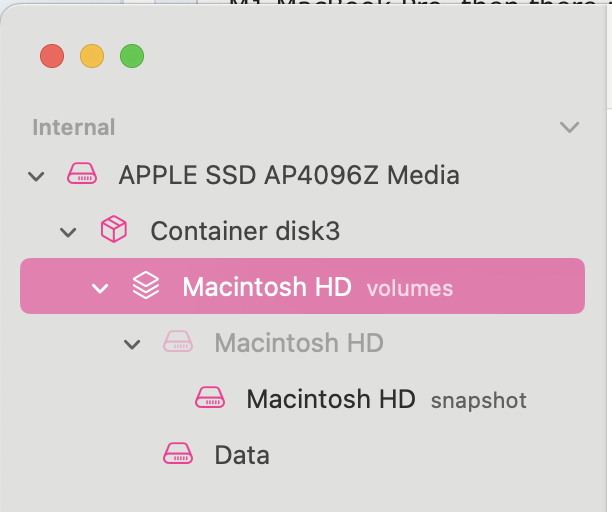Minimize the window with yellow button

(x=92, y=56)
